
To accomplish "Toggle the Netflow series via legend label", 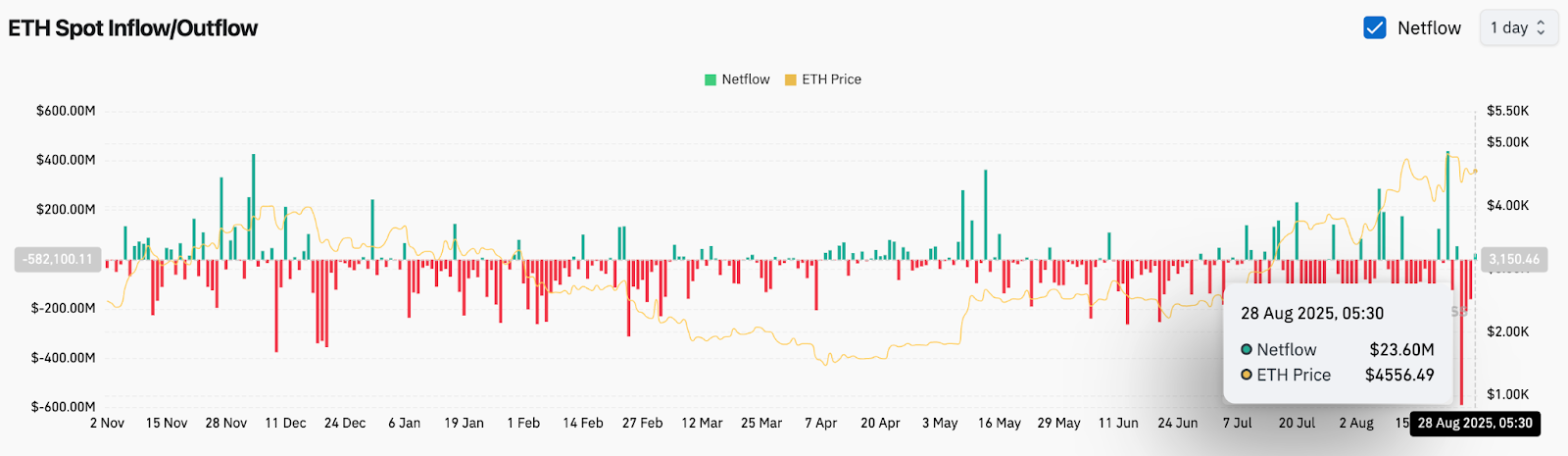I will [x=745, y=79].
